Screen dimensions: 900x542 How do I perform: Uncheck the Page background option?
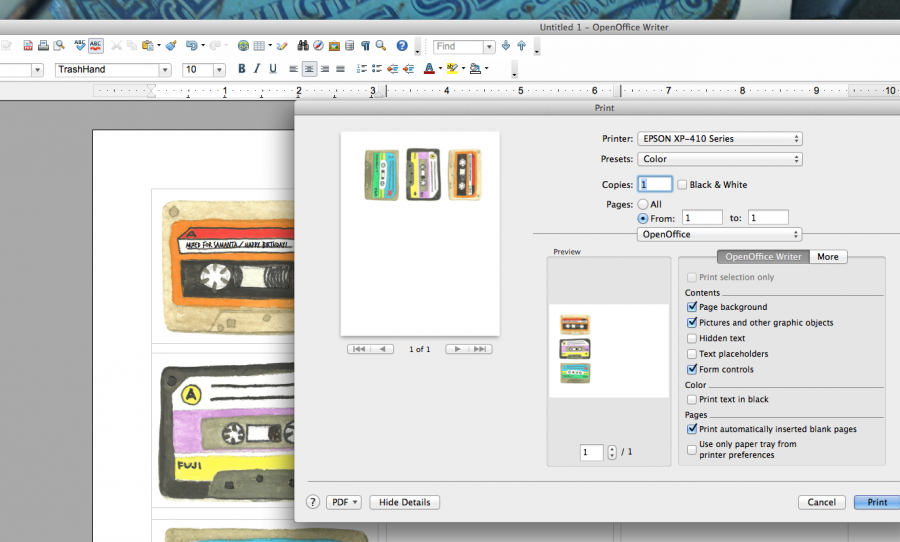pos(692,307)
